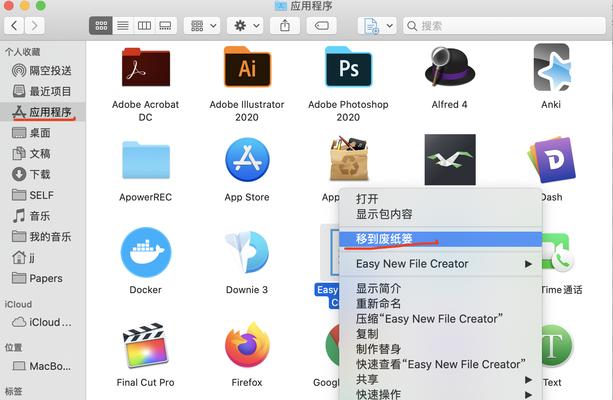Select the Anki star icon
The height and width of the screenshot is (400, 613).
coord(552,67)
